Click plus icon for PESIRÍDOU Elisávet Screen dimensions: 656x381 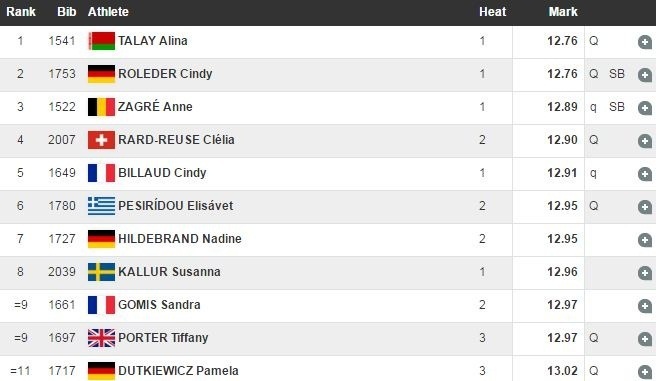645,207
